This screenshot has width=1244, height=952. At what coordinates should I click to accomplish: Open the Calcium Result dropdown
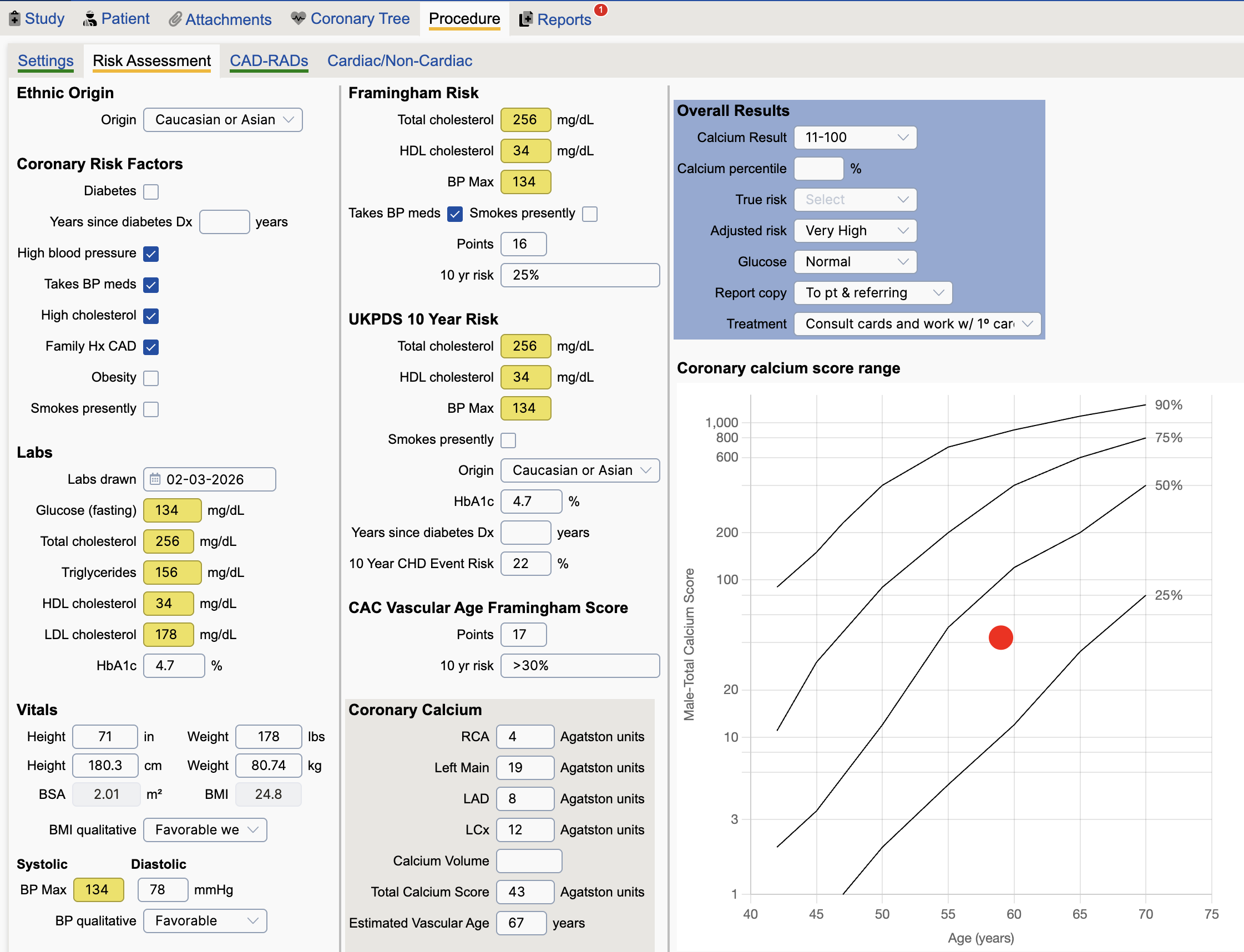point(854,138)
